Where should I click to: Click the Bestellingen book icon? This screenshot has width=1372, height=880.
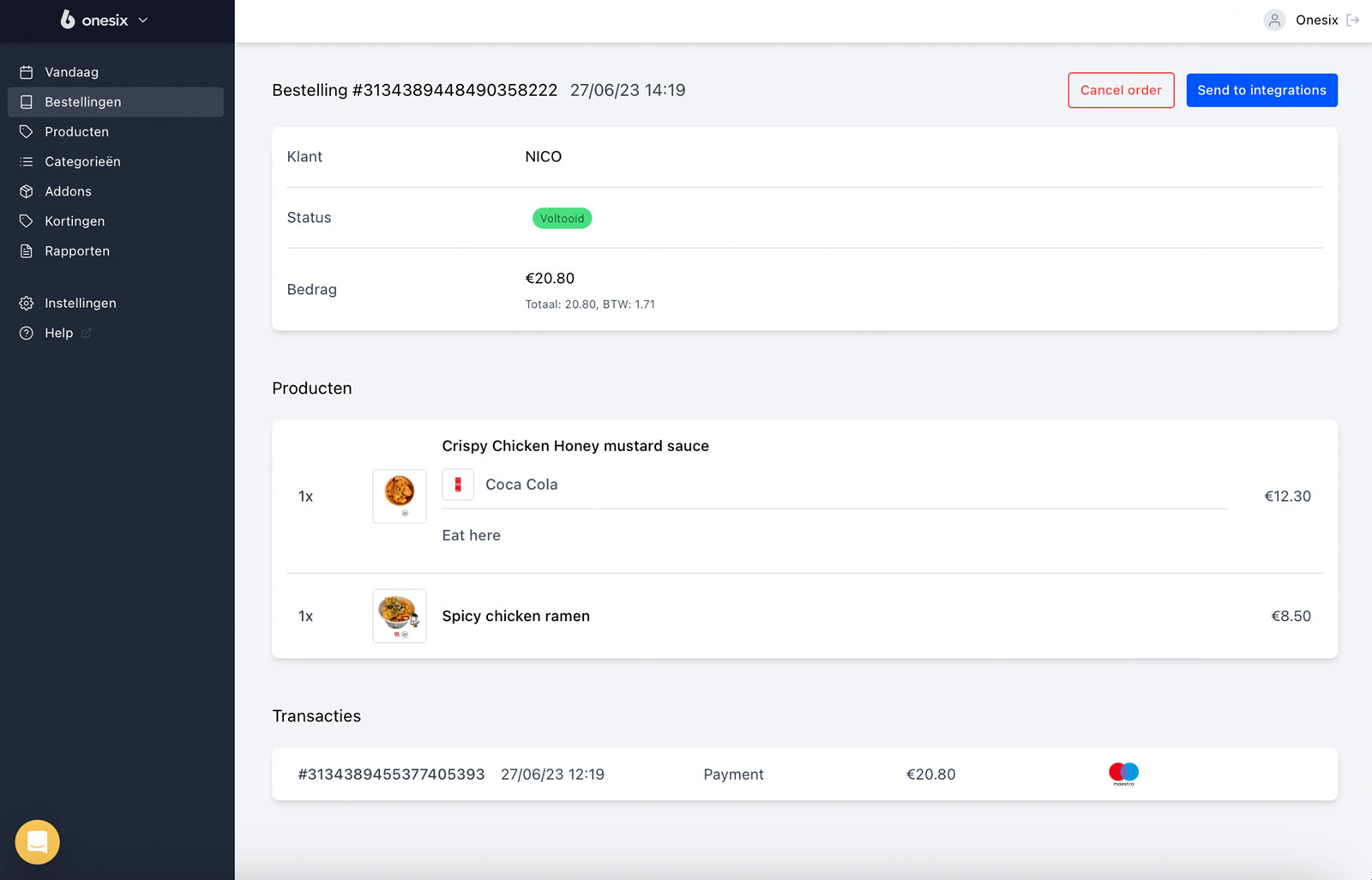tap(25, 101)
